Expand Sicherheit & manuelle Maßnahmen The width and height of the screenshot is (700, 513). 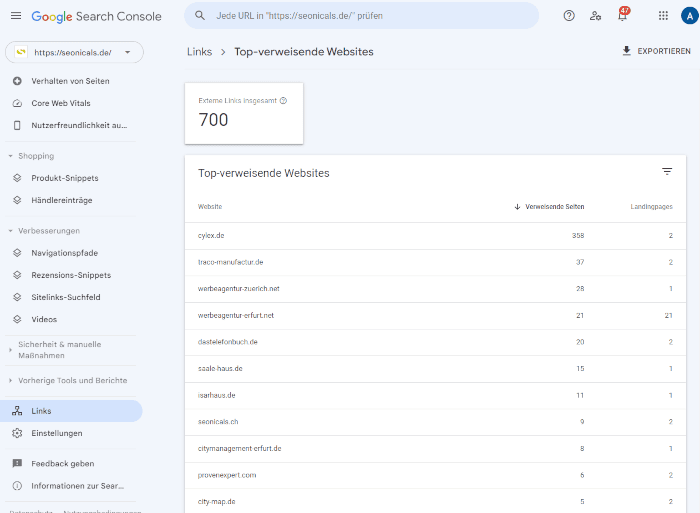[10, 350]
